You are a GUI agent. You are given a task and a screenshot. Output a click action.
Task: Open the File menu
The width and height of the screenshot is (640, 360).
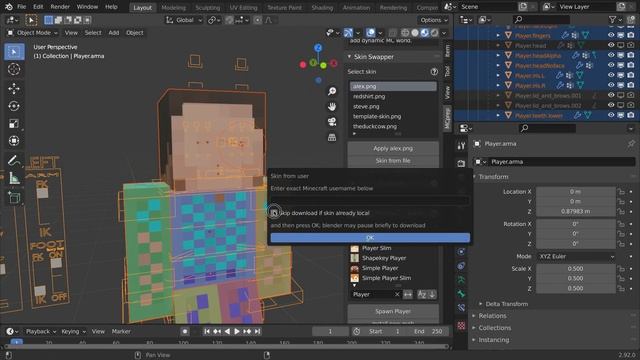click(x=22, y=7)
